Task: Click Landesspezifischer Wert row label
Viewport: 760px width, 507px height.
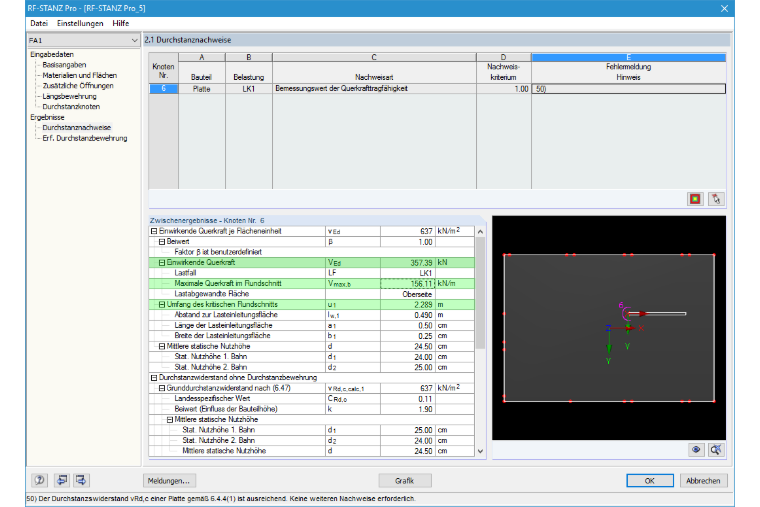Action: tap(212, 398)
